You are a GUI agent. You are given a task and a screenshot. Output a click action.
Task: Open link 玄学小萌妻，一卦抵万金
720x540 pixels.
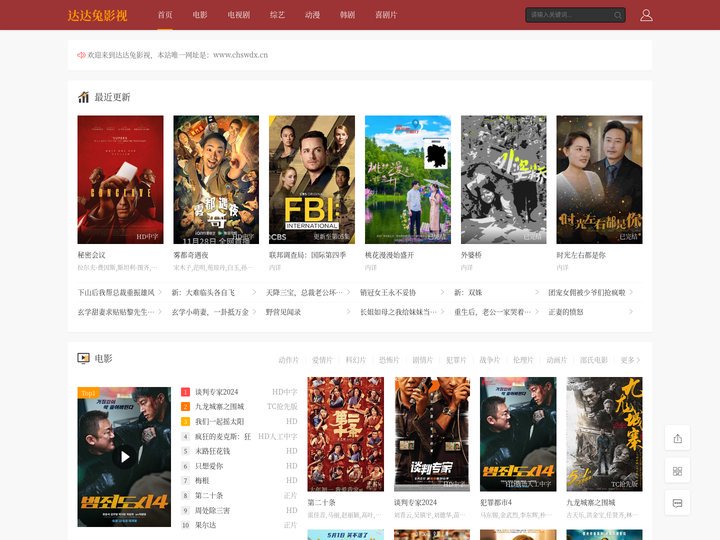210,312
